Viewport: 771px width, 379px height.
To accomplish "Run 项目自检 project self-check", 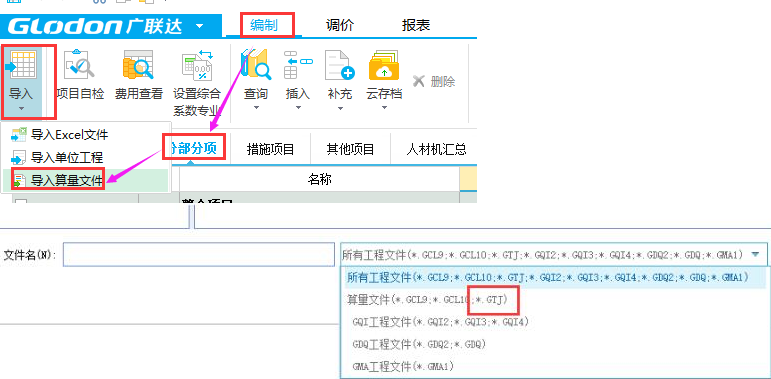I will pos(80,75).
